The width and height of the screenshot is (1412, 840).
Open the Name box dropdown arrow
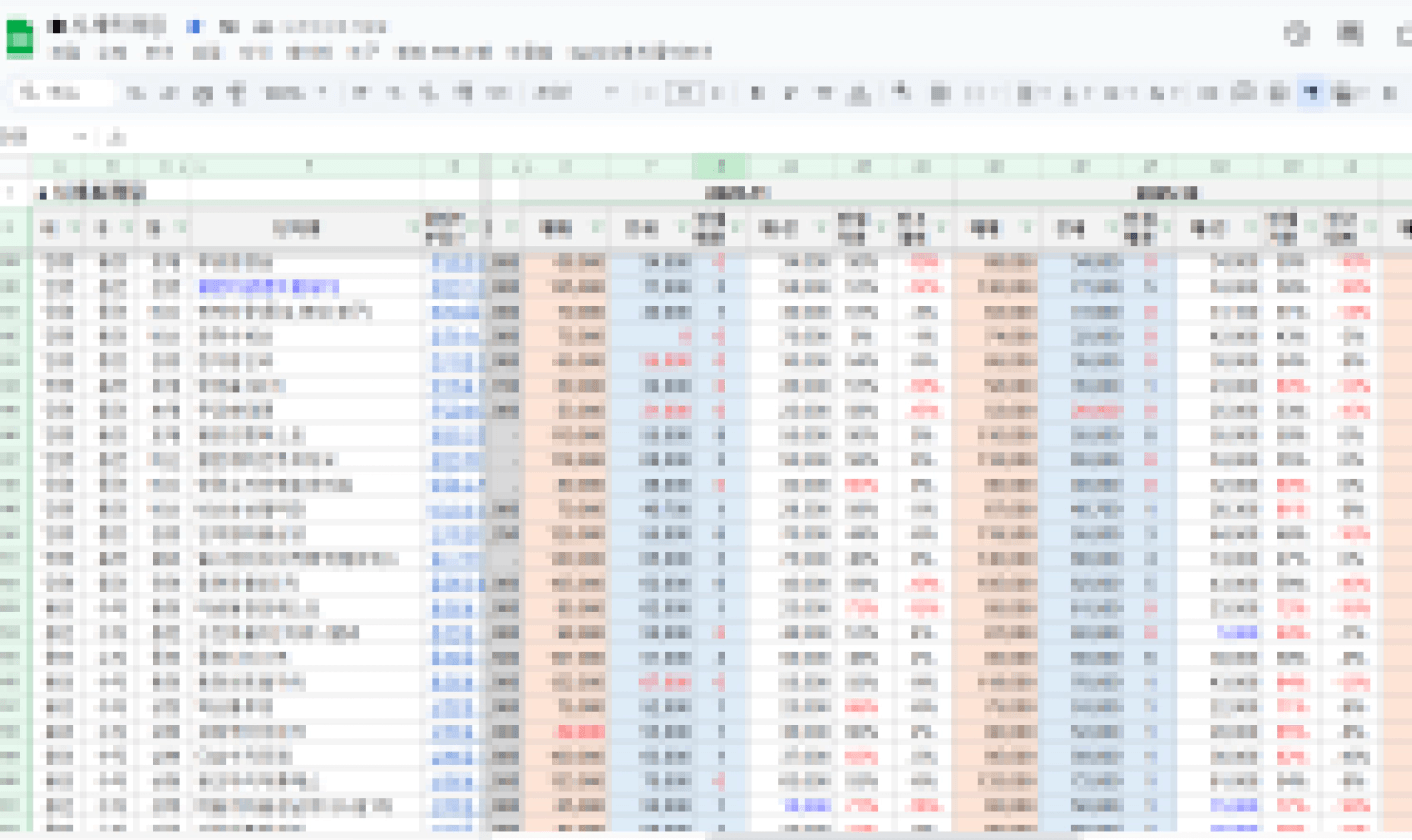tap(82, 136)
